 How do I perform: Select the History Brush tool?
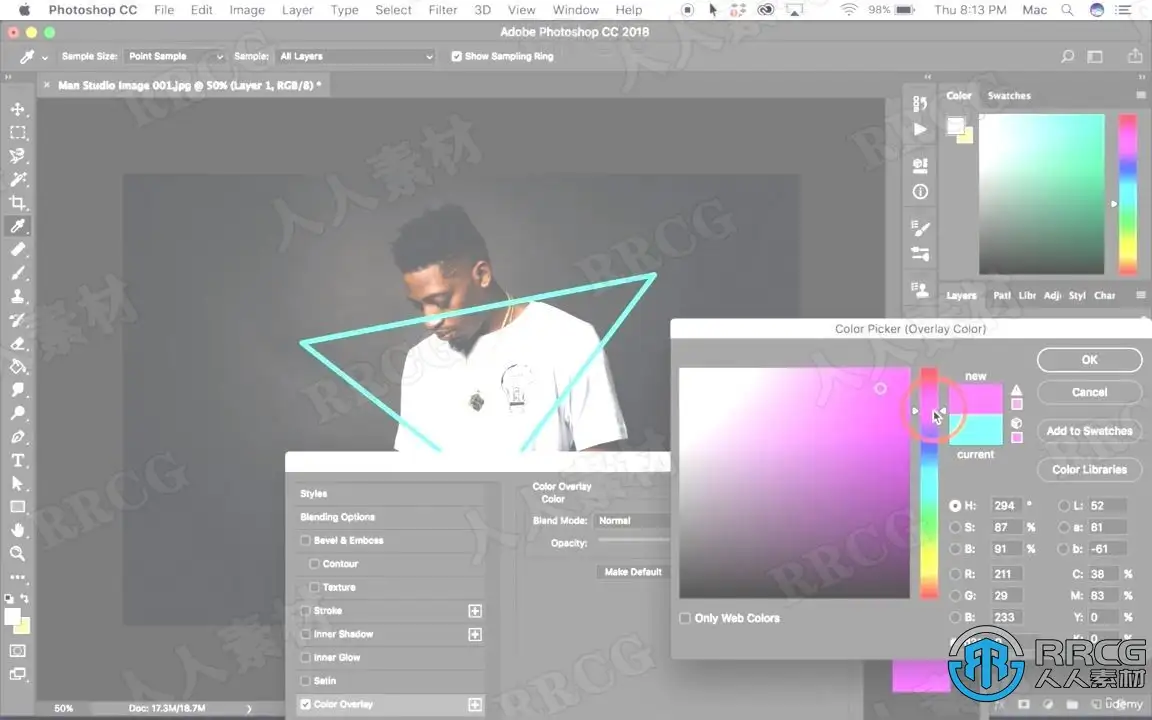pos(18,320)
